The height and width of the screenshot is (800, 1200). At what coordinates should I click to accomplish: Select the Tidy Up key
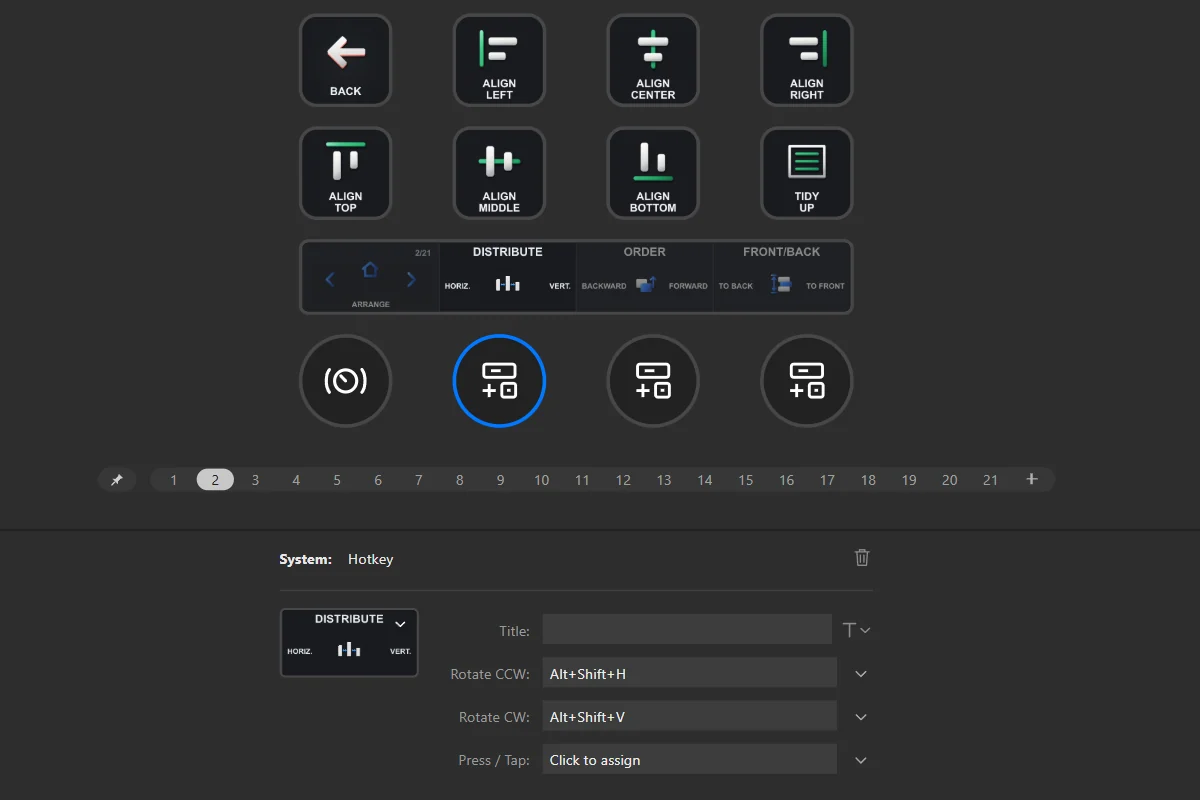pyautogui.click(x=807, y=173)
